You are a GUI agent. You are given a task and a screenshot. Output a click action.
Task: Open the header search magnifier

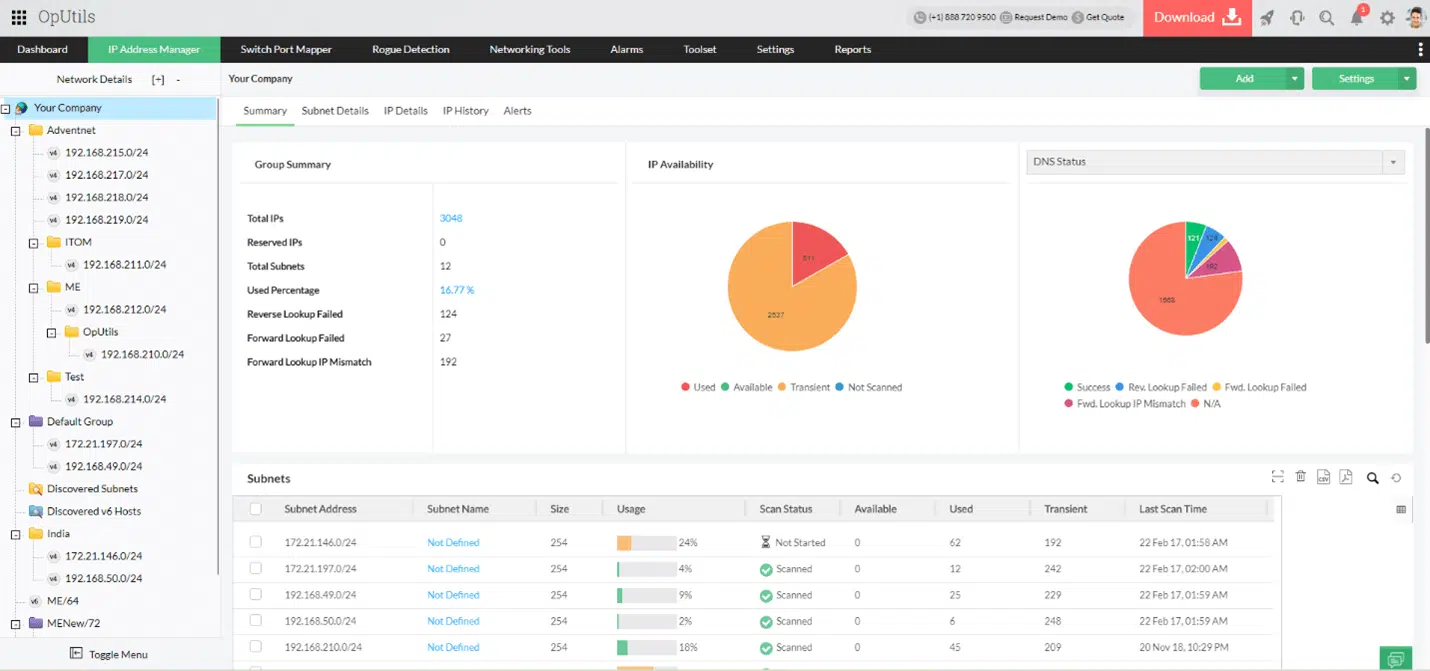(1327, 18)
